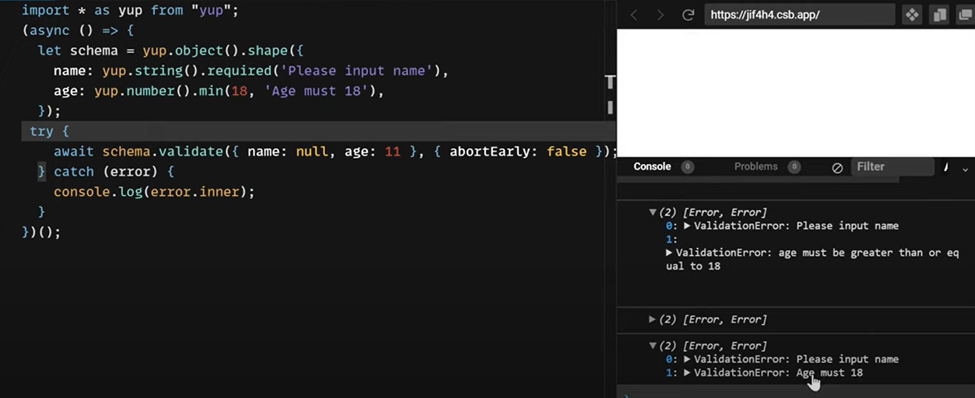Click 'false' value after abortEarly
Viewport: 975px width, 398px height.
[x=566, y=151]
